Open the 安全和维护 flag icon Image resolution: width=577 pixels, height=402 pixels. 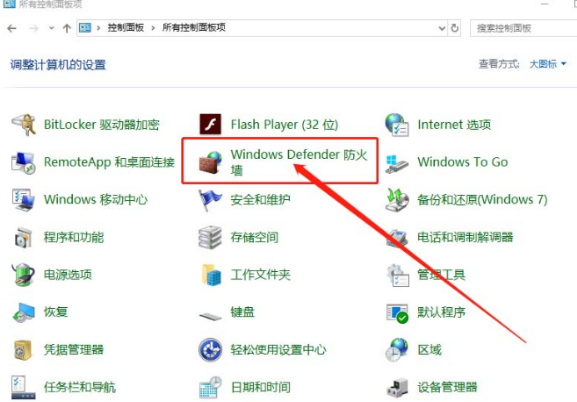210,200
